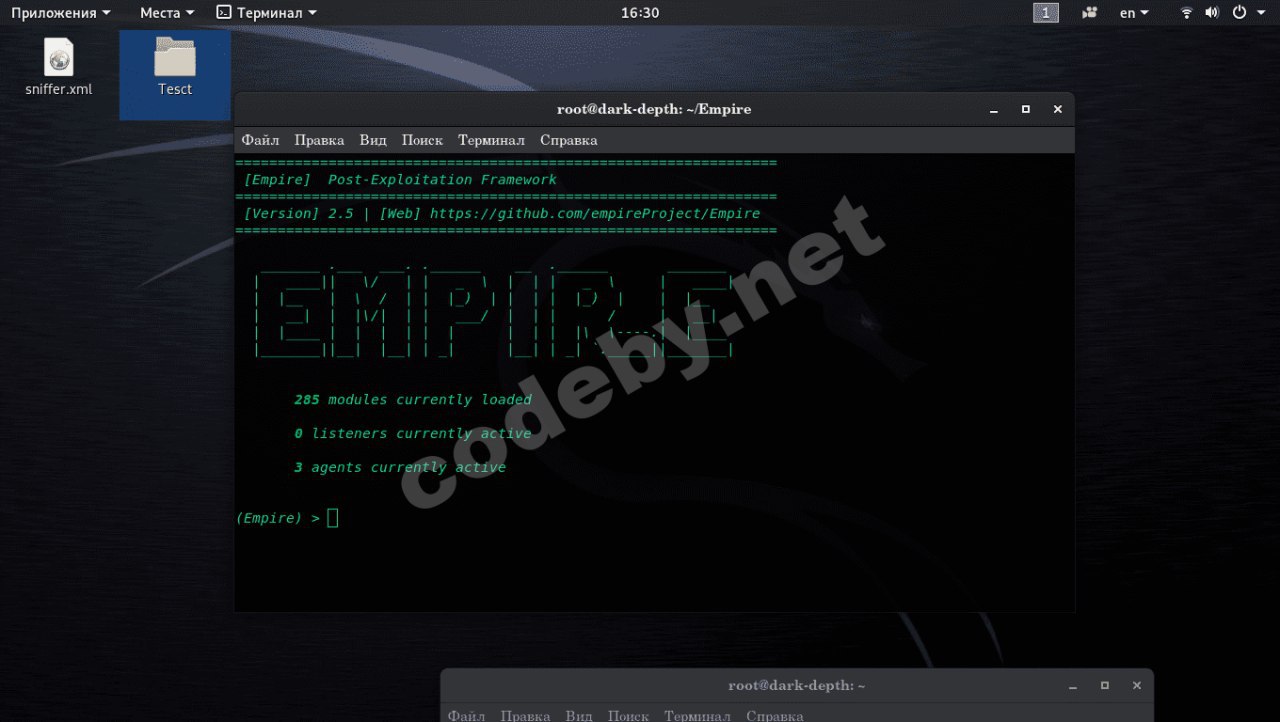Open the sniffer.xml desktop file
The image size is (1280, 722).
coord(58,66)
